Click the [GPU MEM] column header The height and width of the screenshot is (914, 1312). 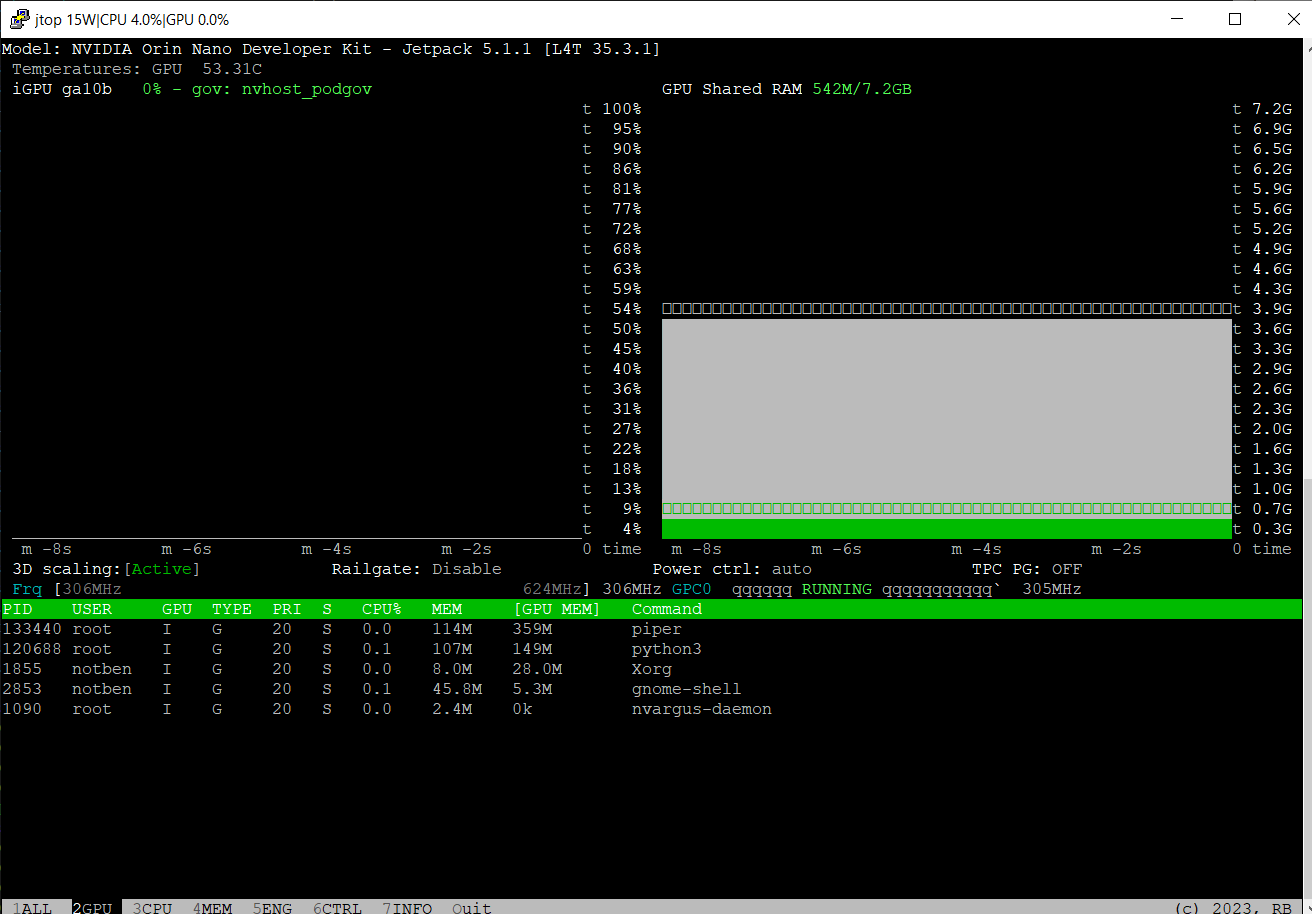tap(557, 609)
